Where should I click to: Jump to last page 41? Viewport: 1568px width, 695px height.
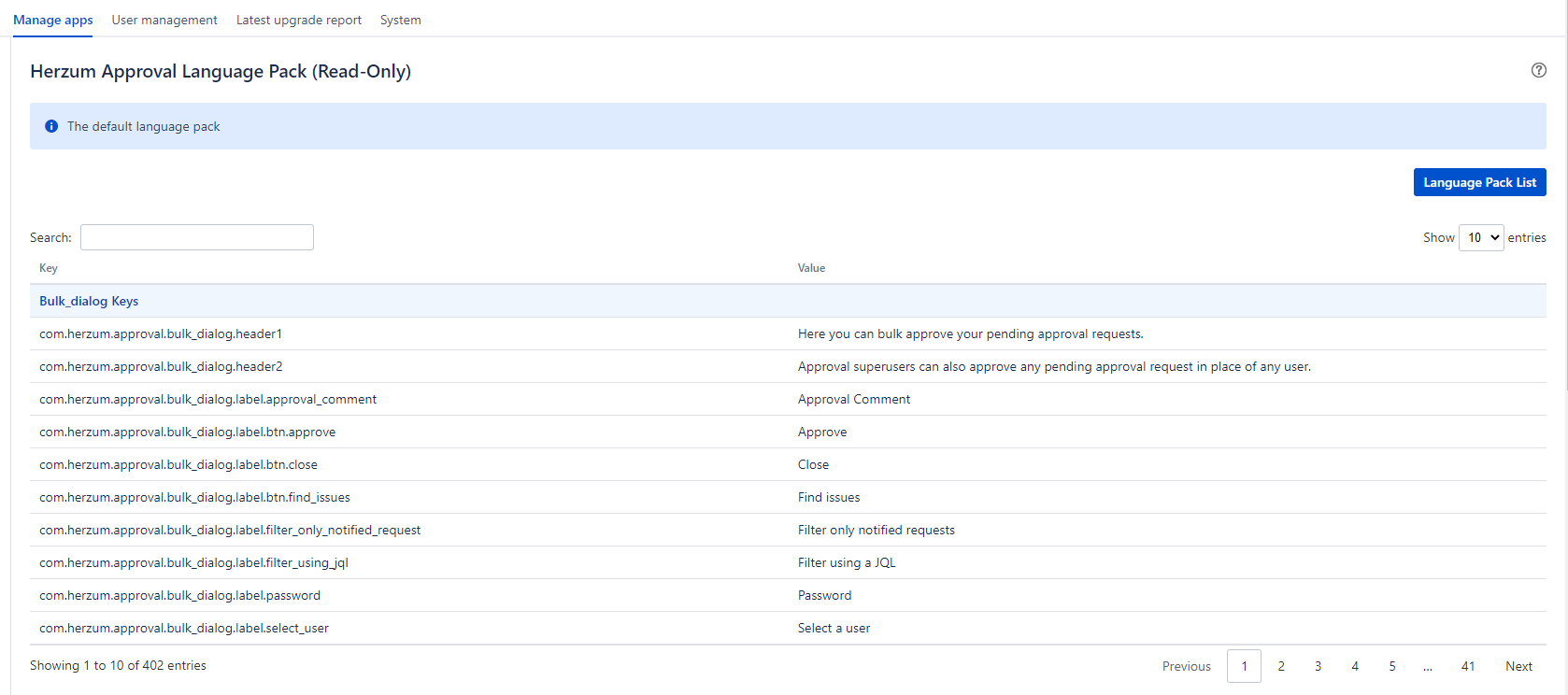[x=1468, y=666]
